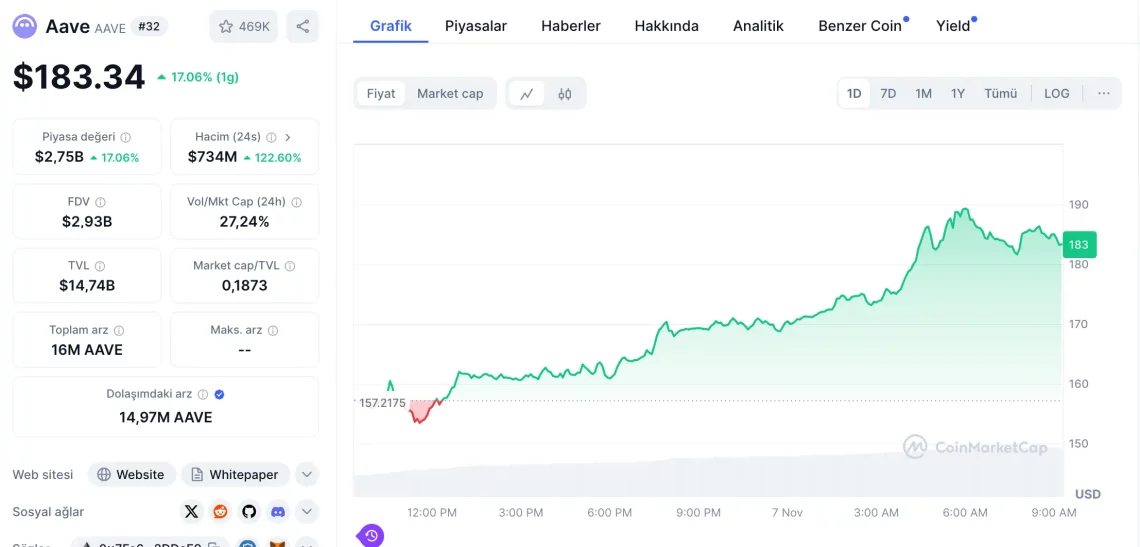This screenshot has width=1140, height=547.
Task: Open the chart three-dots more menu
Action: [x=1104, y=94]
